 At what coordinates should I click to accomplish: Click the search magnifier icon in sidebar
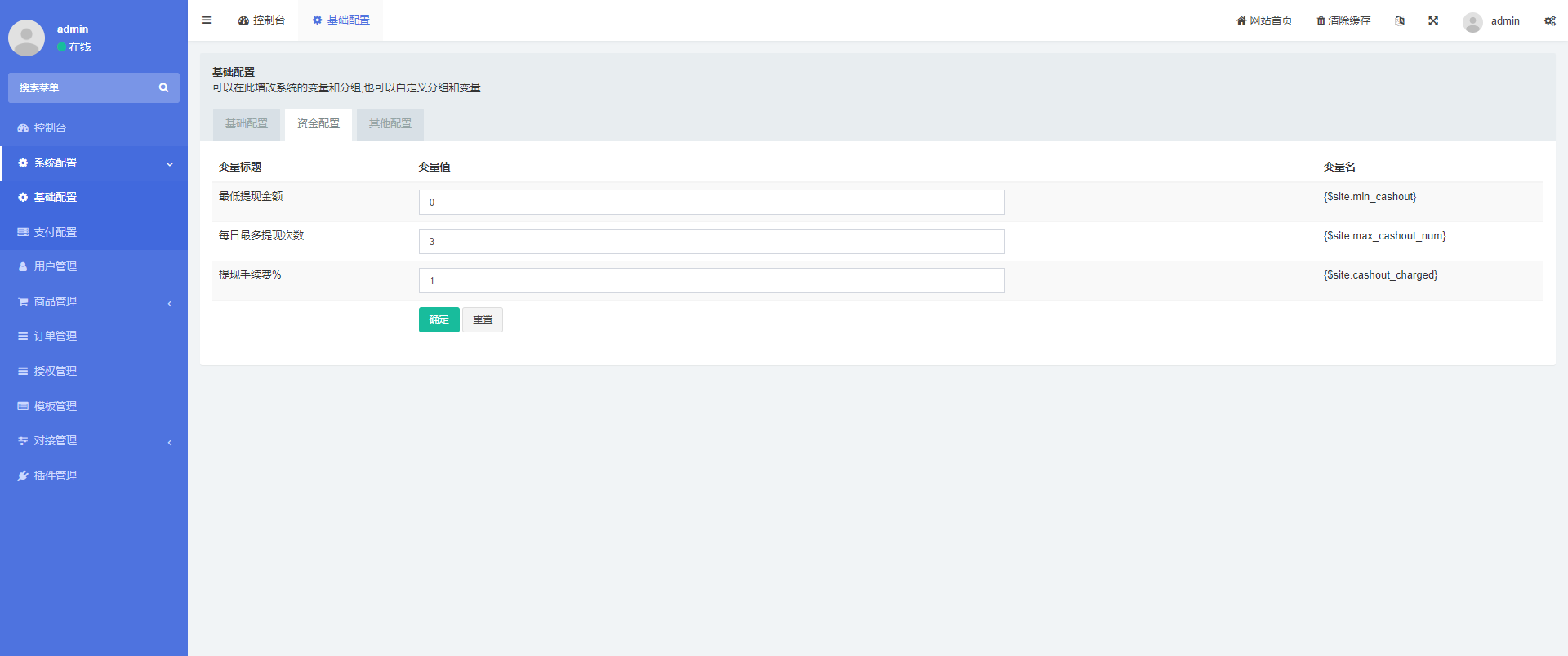click(x=163, y=87)
